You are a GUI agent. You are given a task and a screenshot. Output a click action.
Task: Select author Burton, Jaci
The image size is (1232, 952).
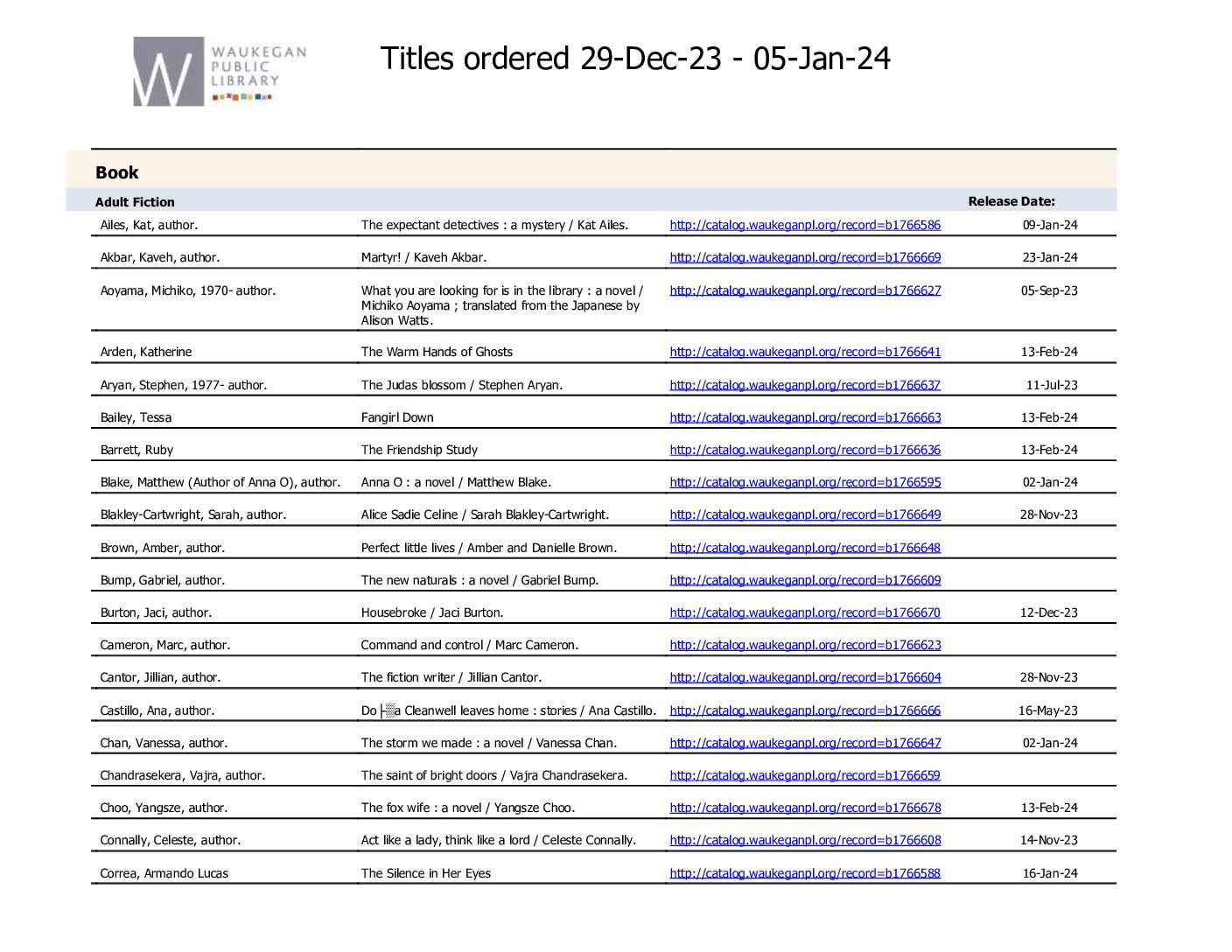click(156, 612)
